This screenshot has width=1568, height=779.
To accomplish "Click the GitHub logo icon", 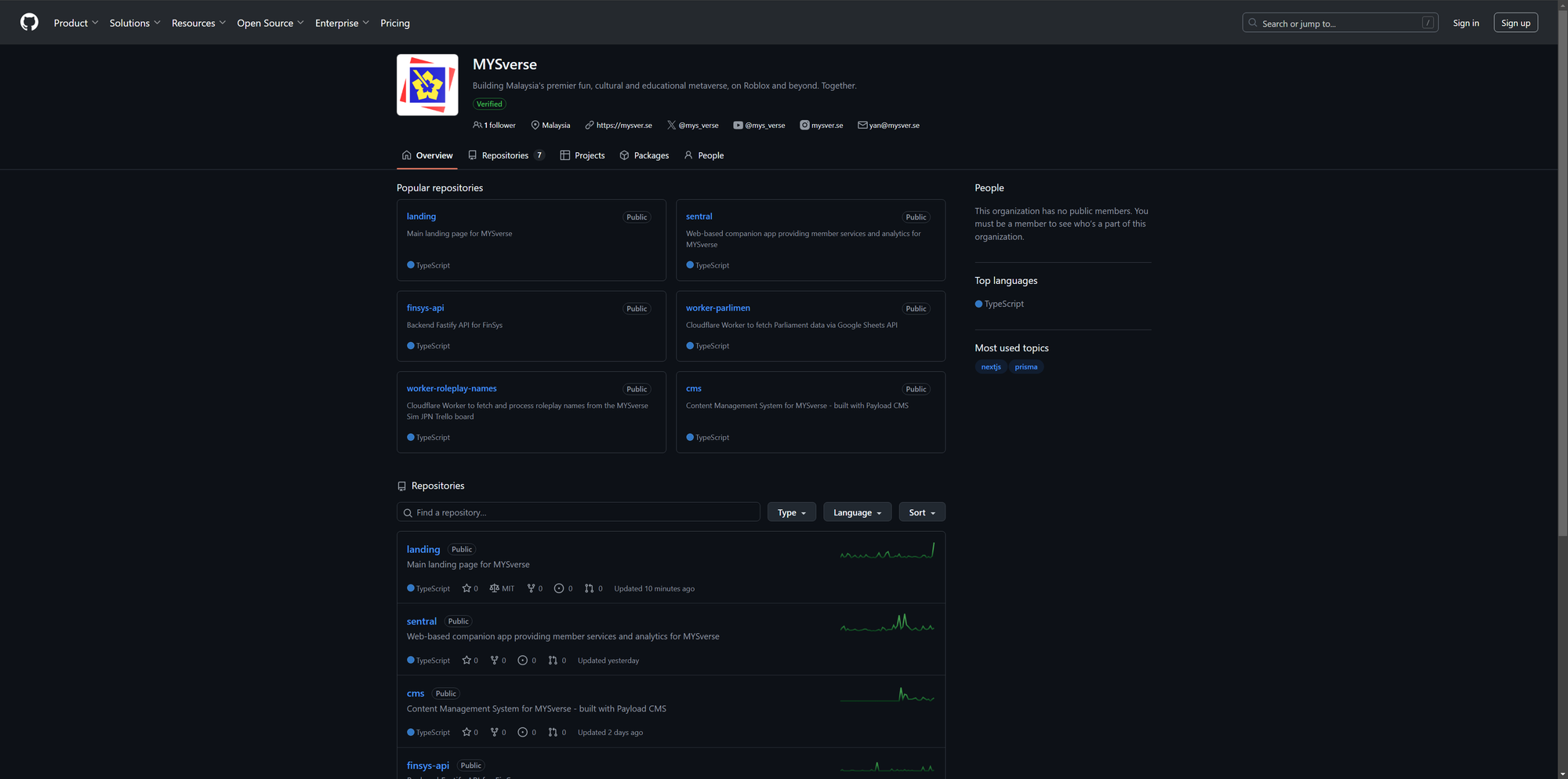I will (x=29, y=23).
